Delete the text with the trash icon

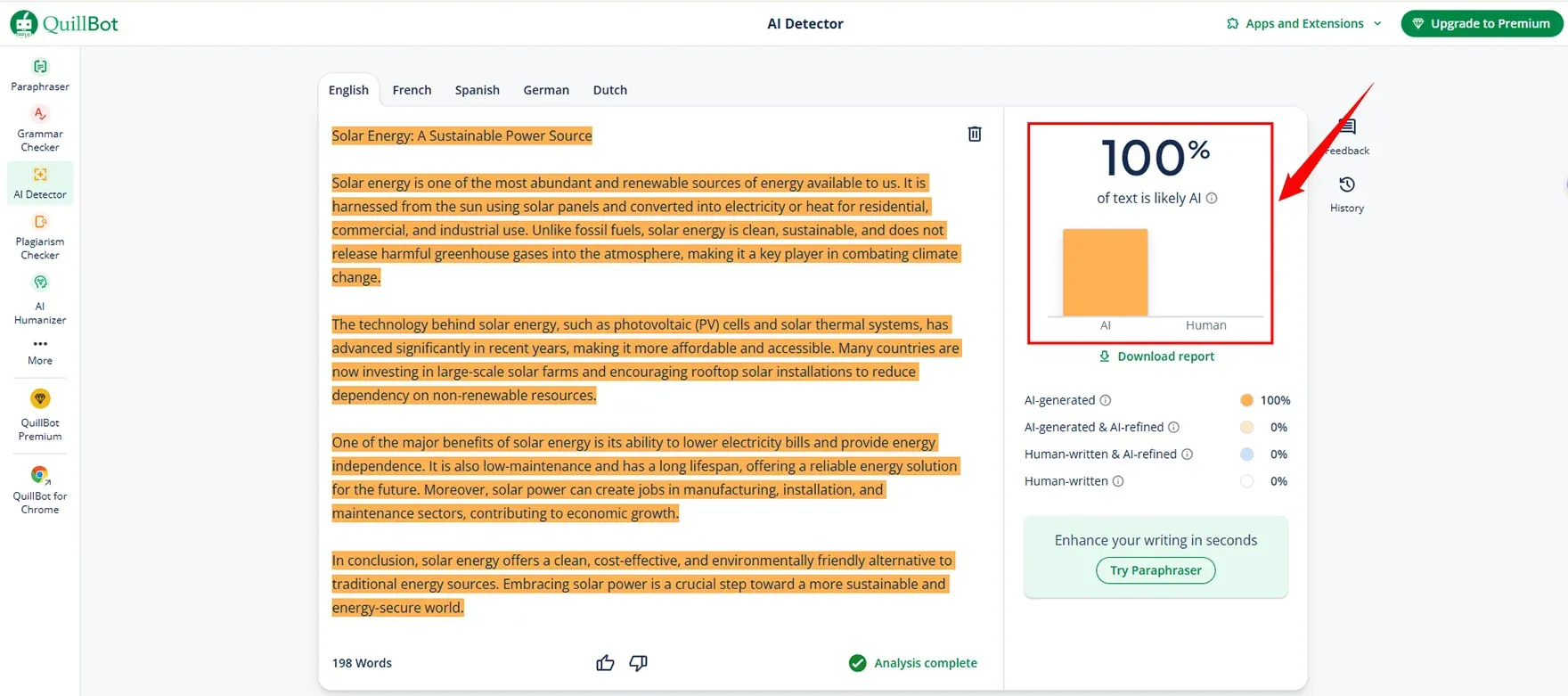[x=975, y=134]
